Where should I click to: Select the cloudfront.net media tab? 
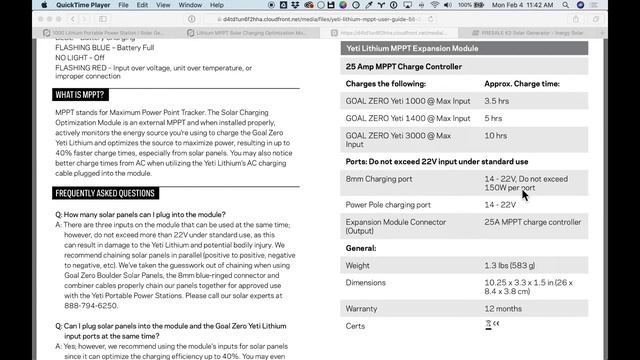click(x=390, y=33)
